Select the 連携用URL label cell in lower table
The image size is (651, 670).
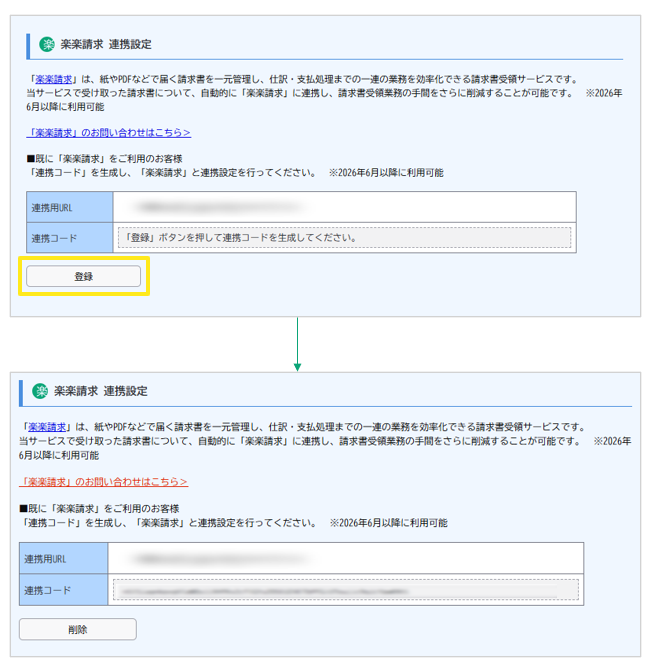[x=63, y=558]
